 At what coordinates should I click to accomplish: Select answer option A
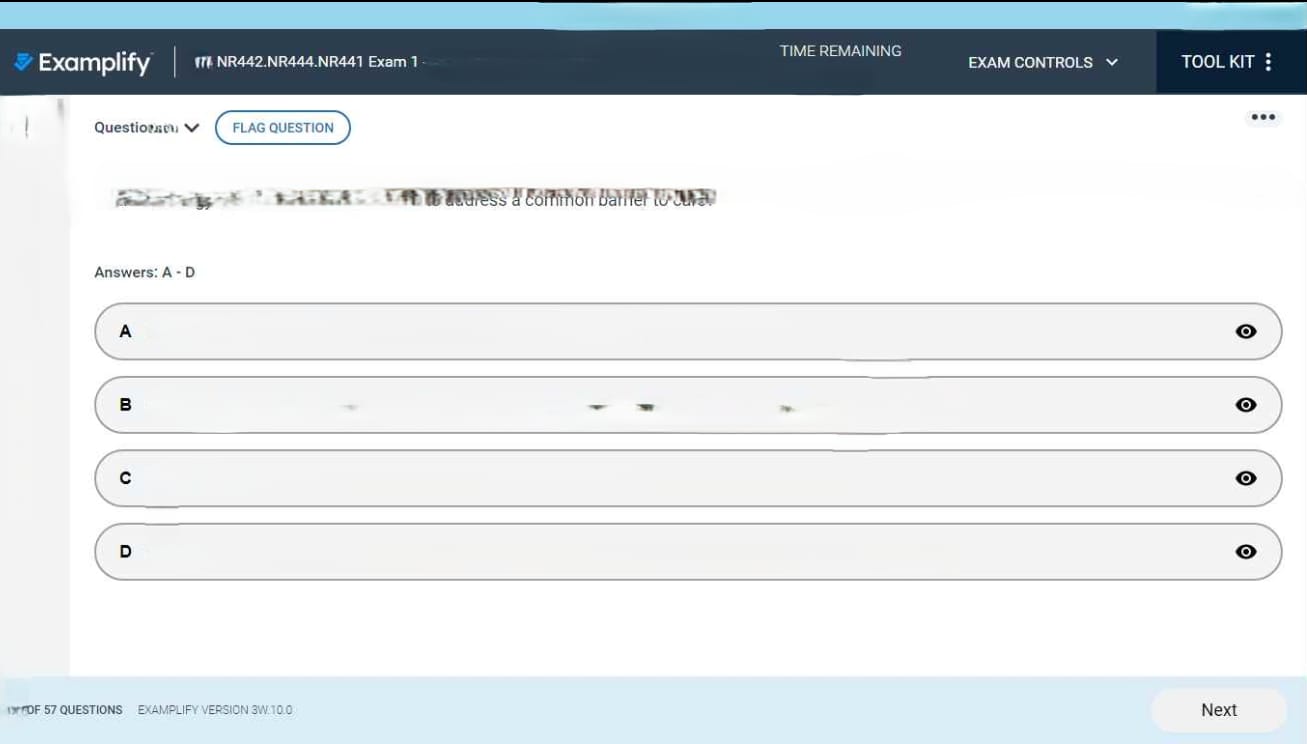coord(660,331)
